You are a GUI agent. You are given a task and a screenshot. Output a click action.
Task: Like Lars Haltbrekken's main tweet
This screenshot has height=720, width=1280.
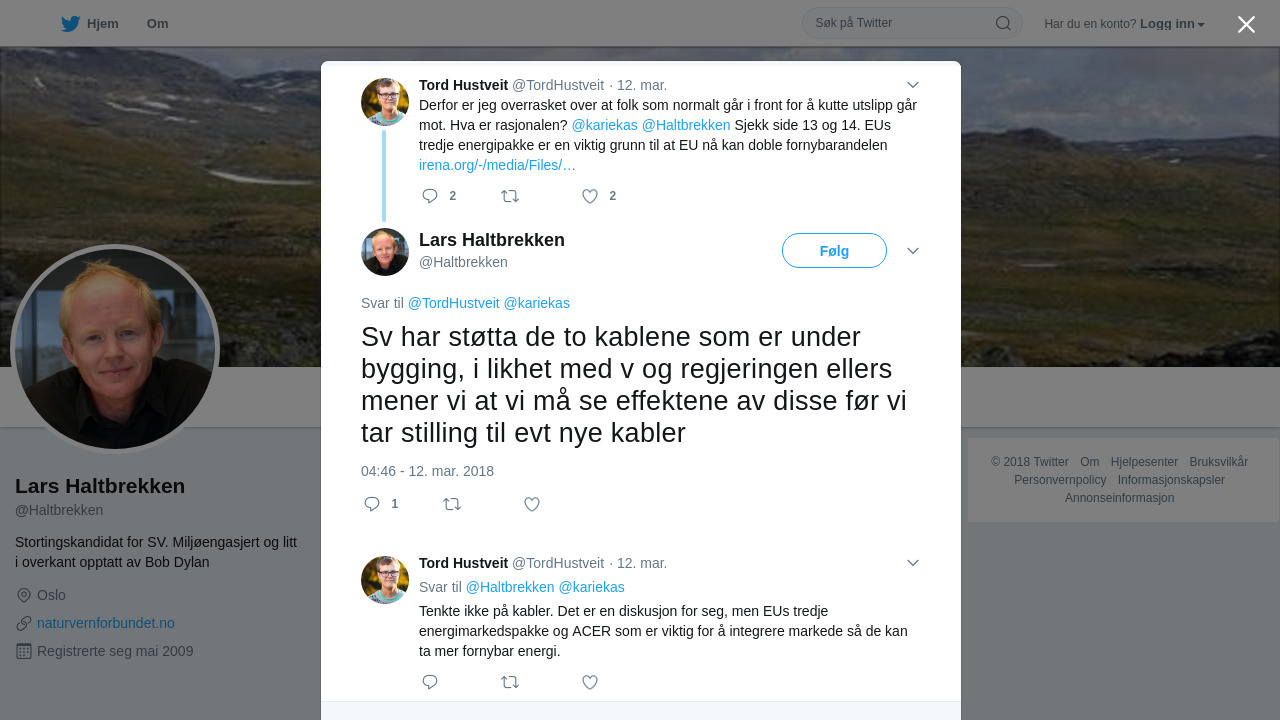click(x=532, y=504)
